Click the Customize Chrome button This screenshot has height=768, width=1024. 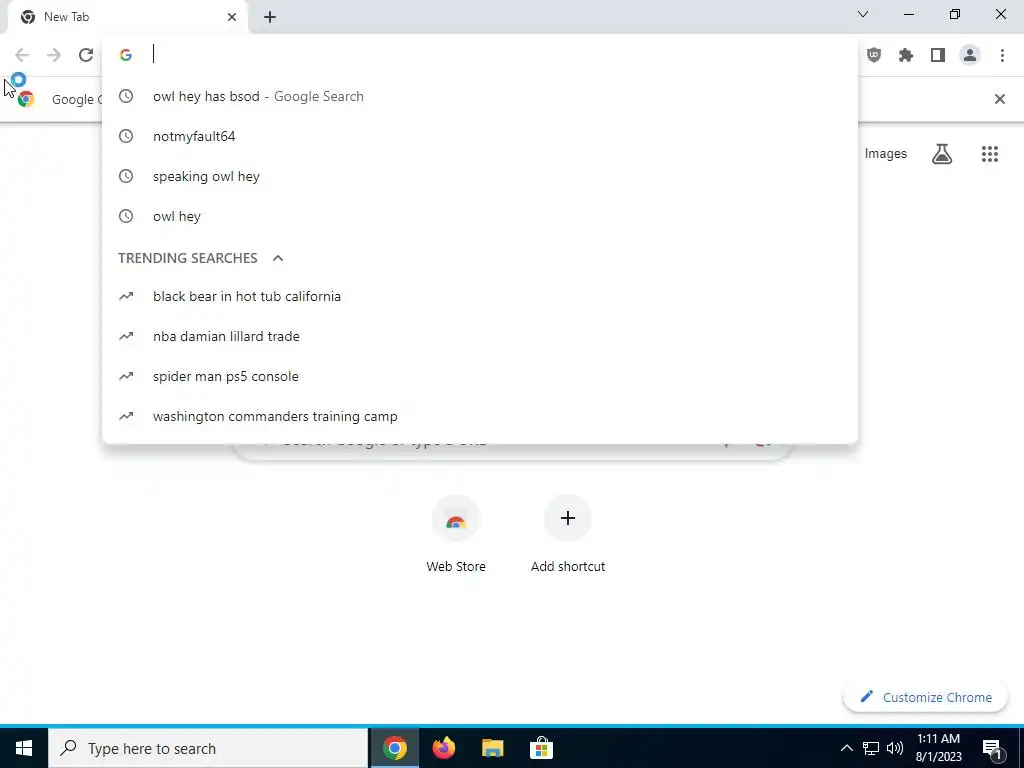925,697
